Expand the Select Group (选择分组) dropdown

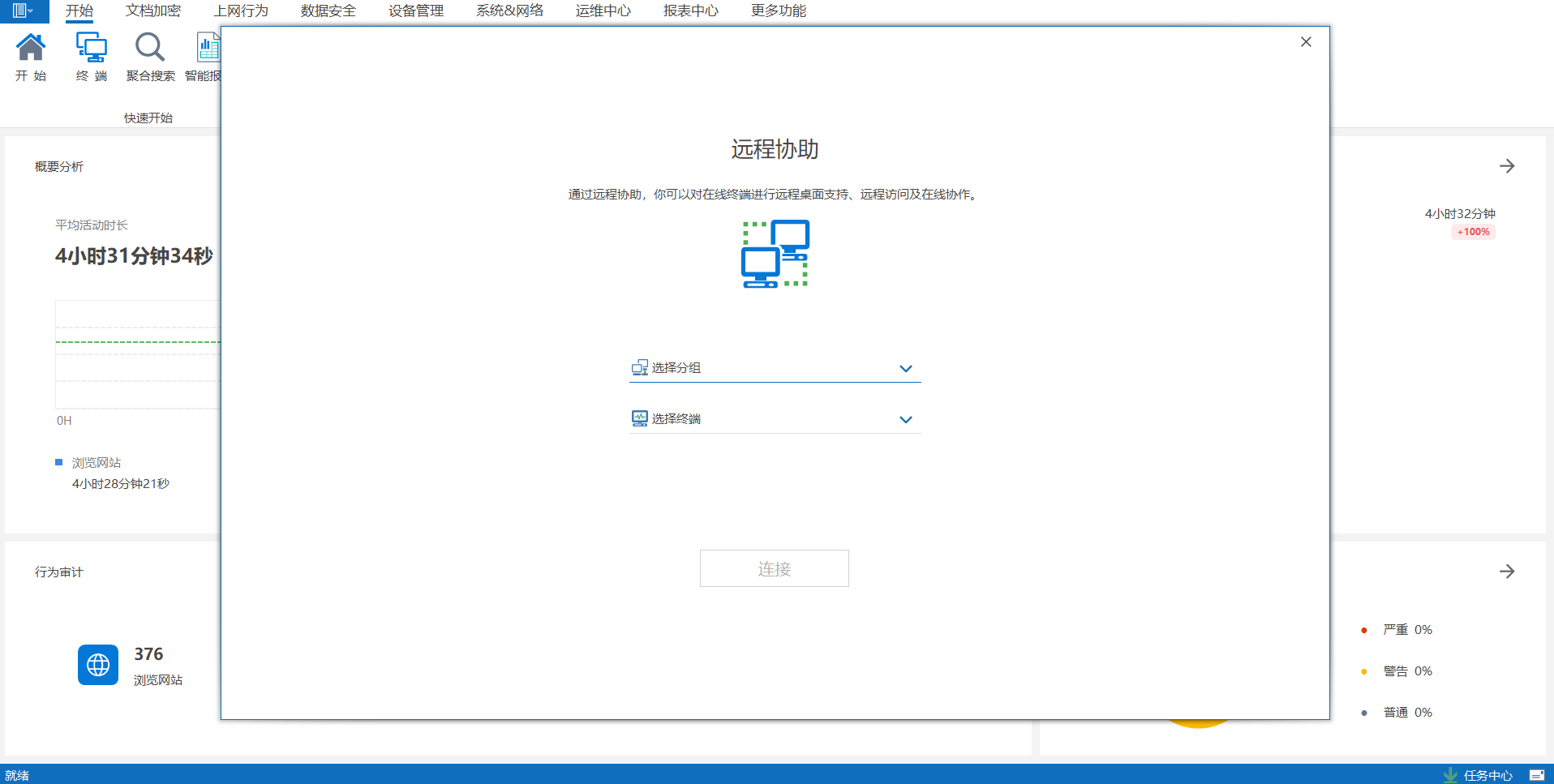click(x=905, y=369)
